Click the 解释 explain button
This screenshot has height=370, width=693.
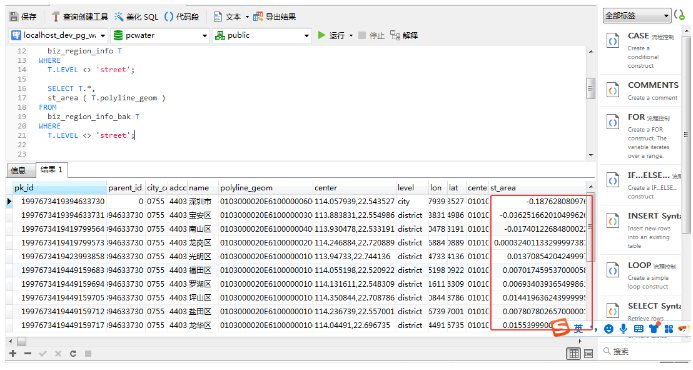pos(404,35)
